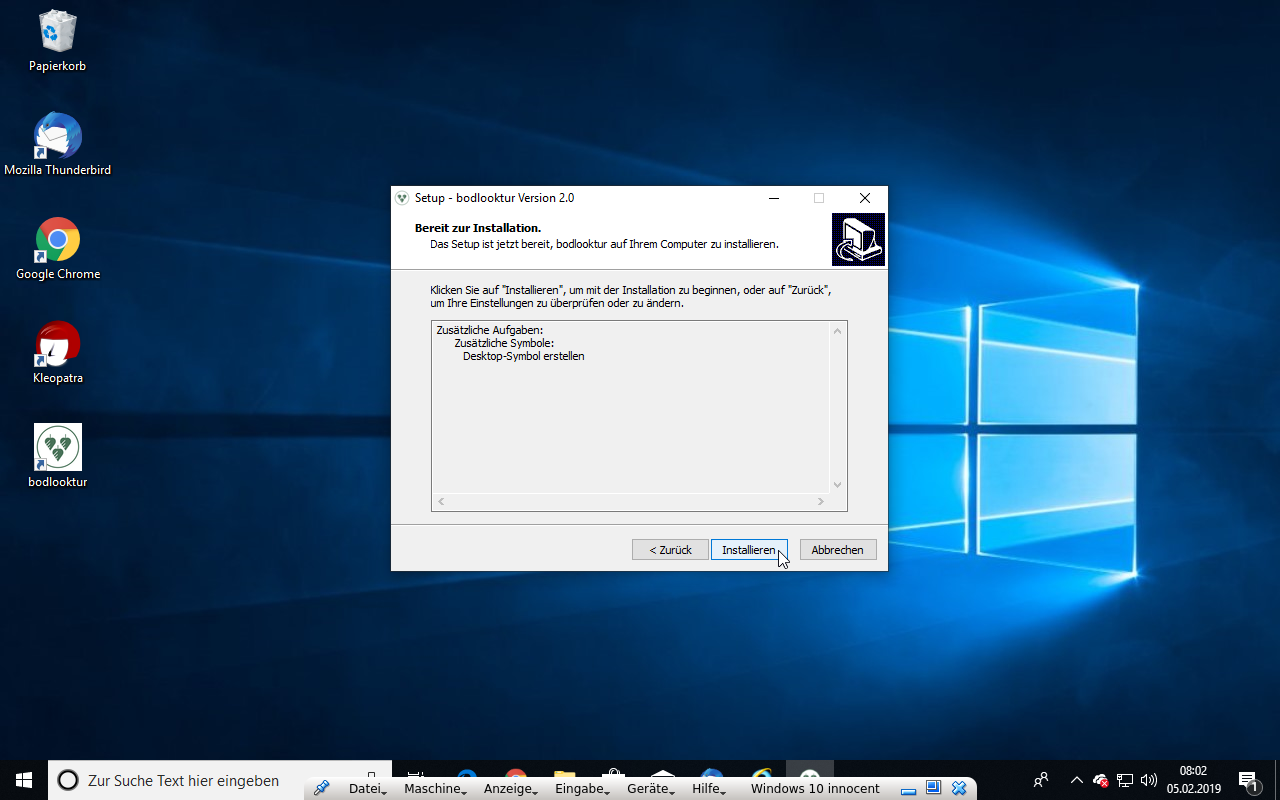Open the Datei menu

coord(366,788)
